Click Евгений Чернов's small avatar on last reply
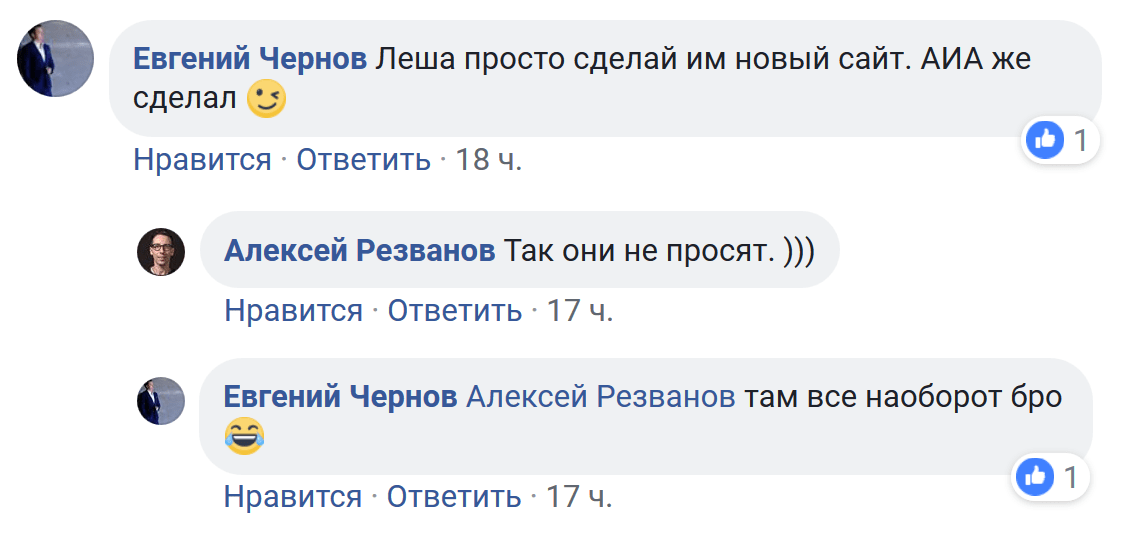The image size is (1121, 535). (x=161, y=401)
